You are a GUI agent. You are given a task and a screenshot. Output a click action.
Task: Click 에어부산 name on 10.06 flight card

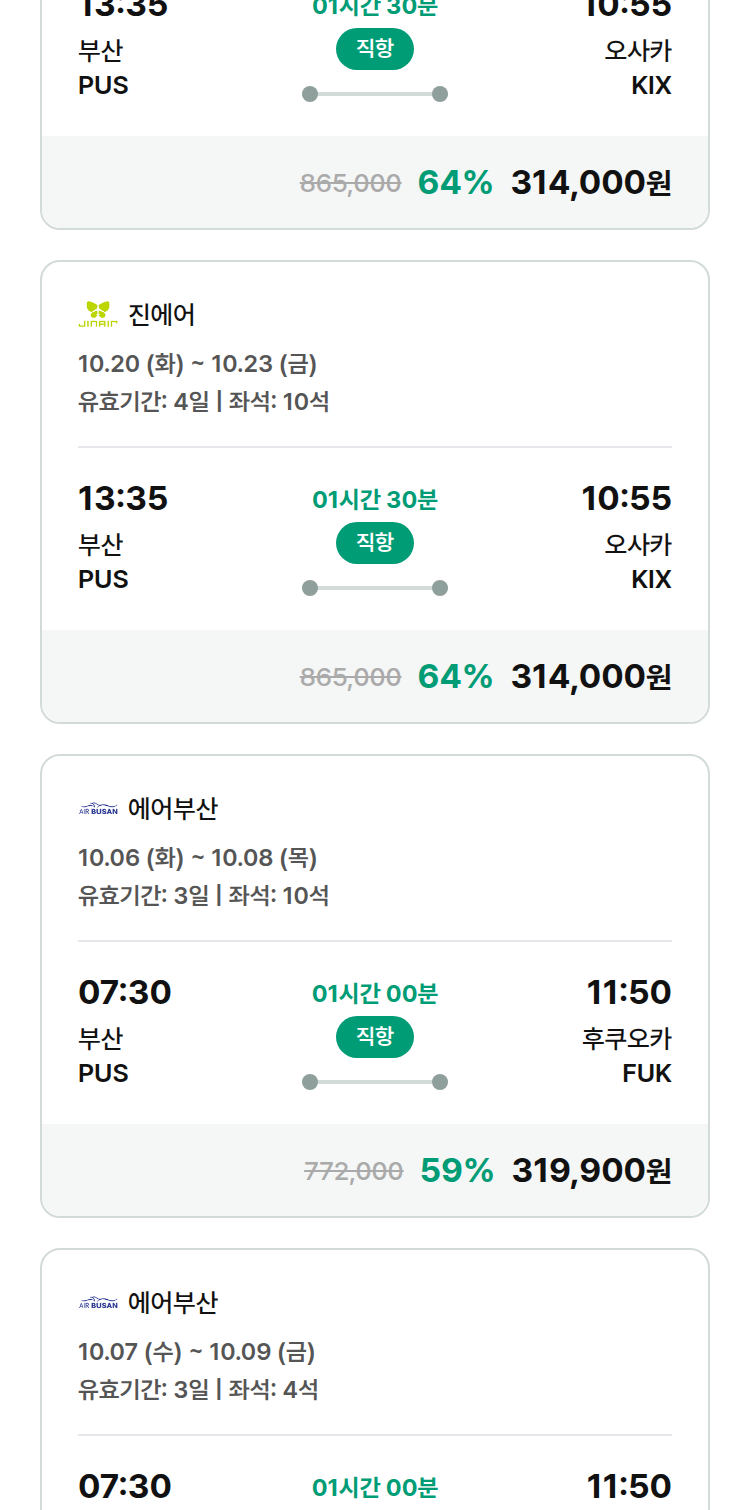click(173, 809)
